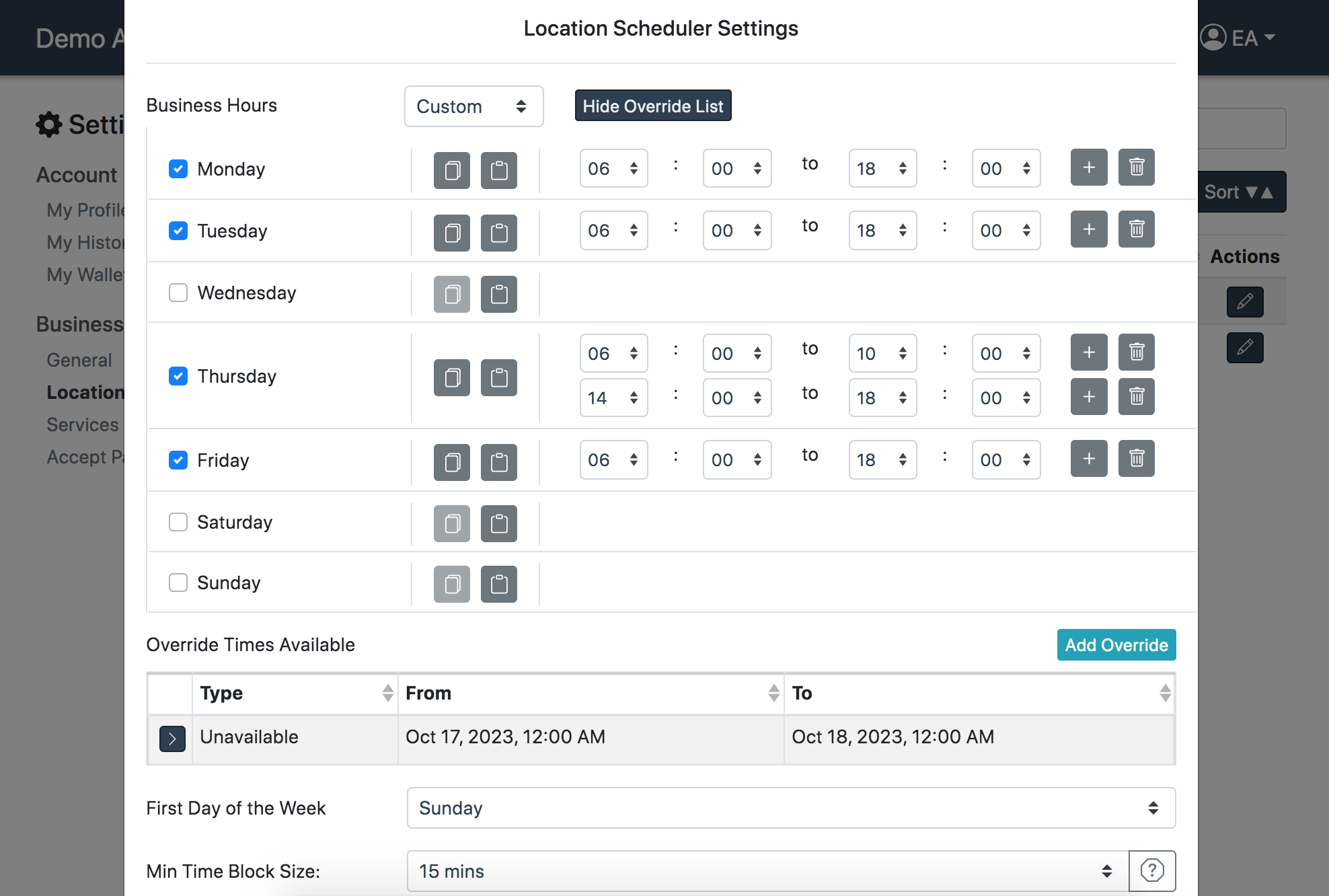Expand the Unavailable override row

(172, 739)
